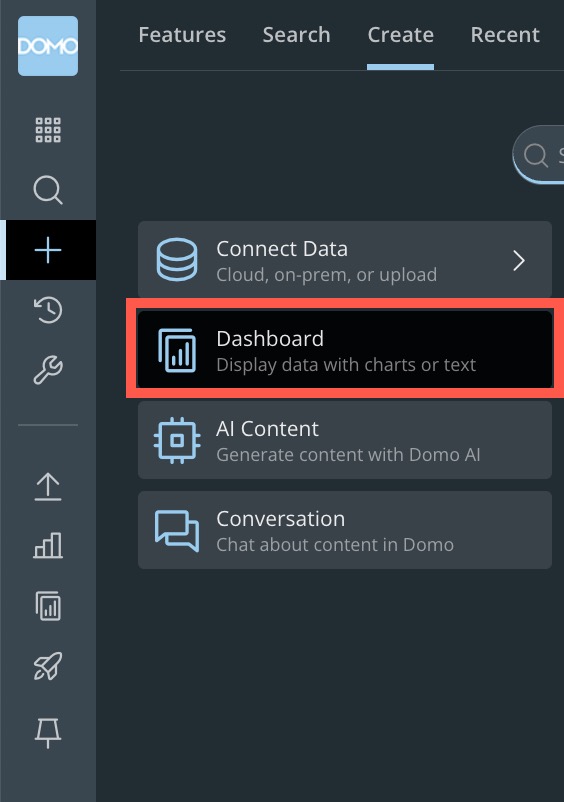Start a new Conversation
The width and height of the screenshot is (564, 802).
point(345,530)
